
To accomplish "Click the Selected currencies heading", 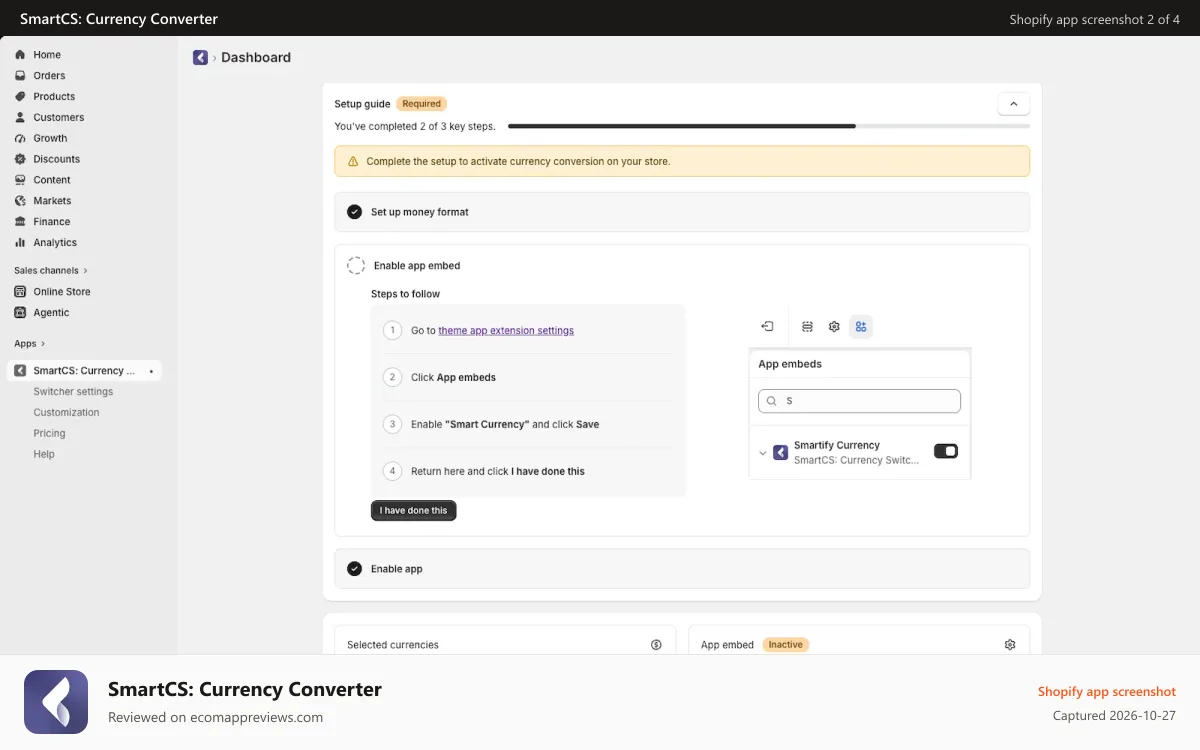I will (x=393, y=645).
